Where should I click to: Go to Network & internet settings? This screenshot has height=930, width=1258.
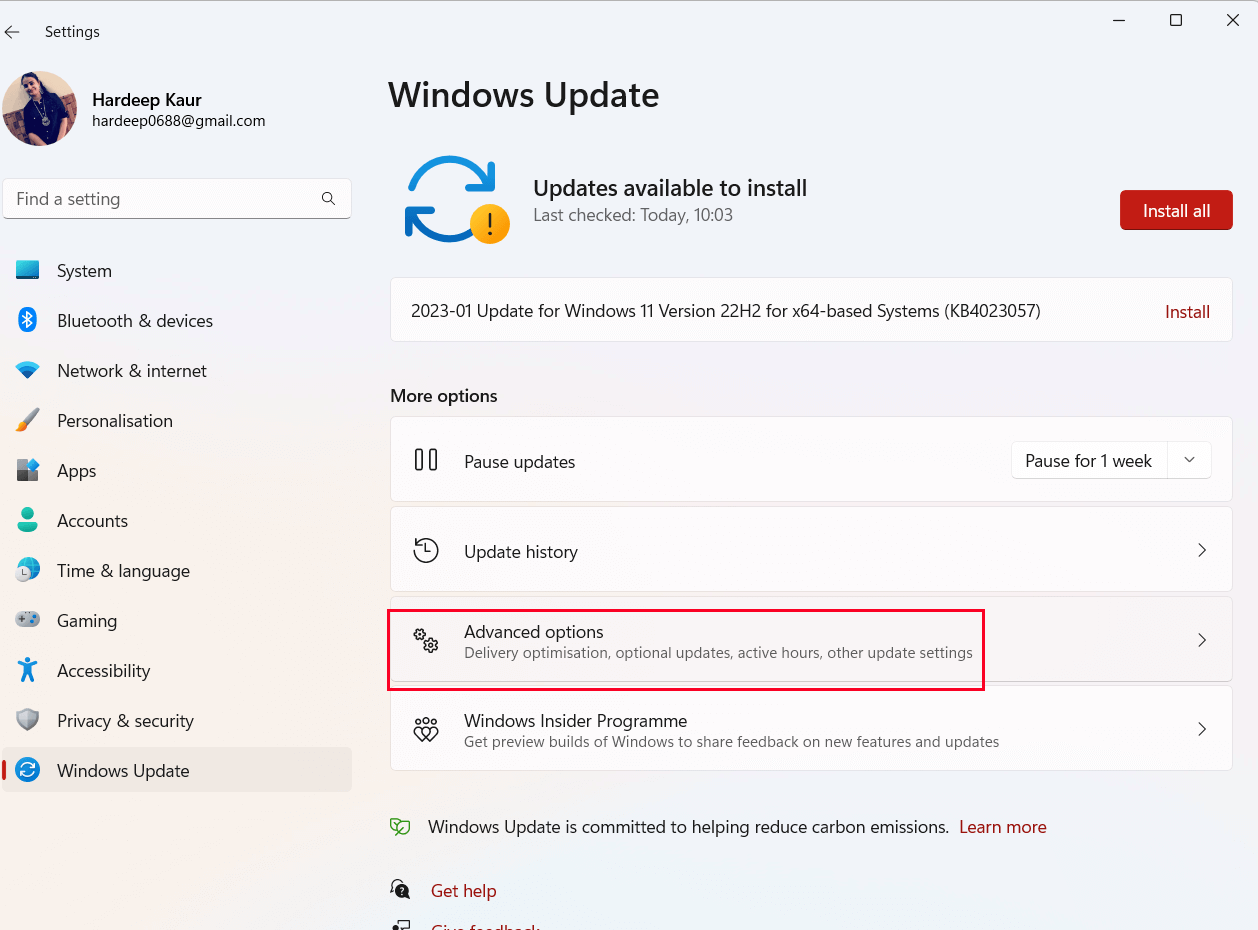177,371
